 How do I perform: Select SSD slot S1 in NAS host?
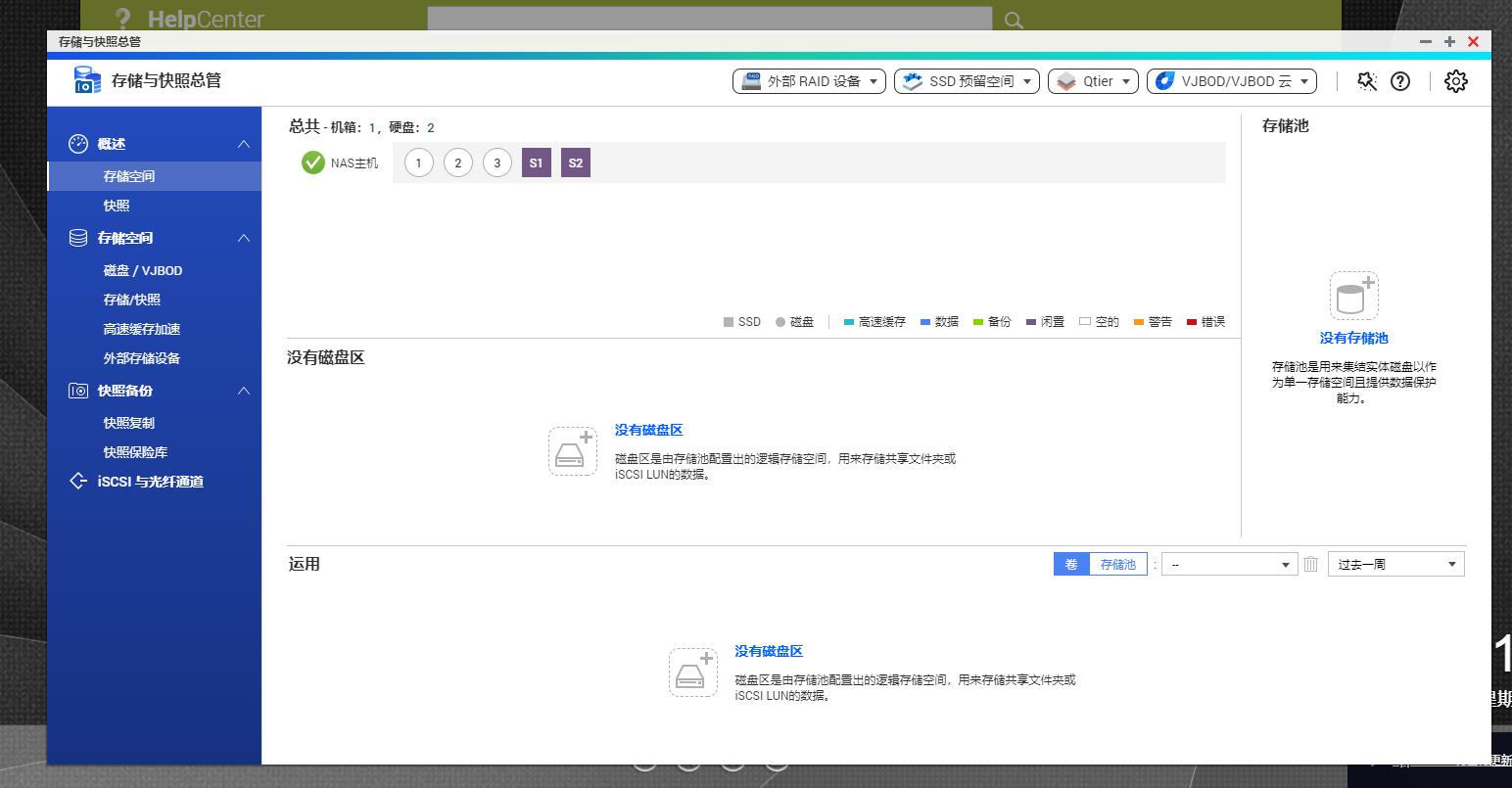point(536,163)
